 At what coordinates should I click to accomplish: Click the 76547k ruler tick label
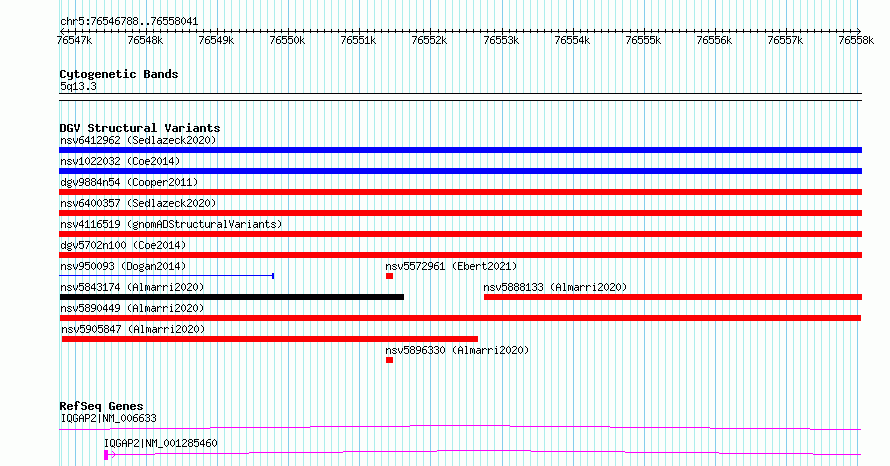74,40
